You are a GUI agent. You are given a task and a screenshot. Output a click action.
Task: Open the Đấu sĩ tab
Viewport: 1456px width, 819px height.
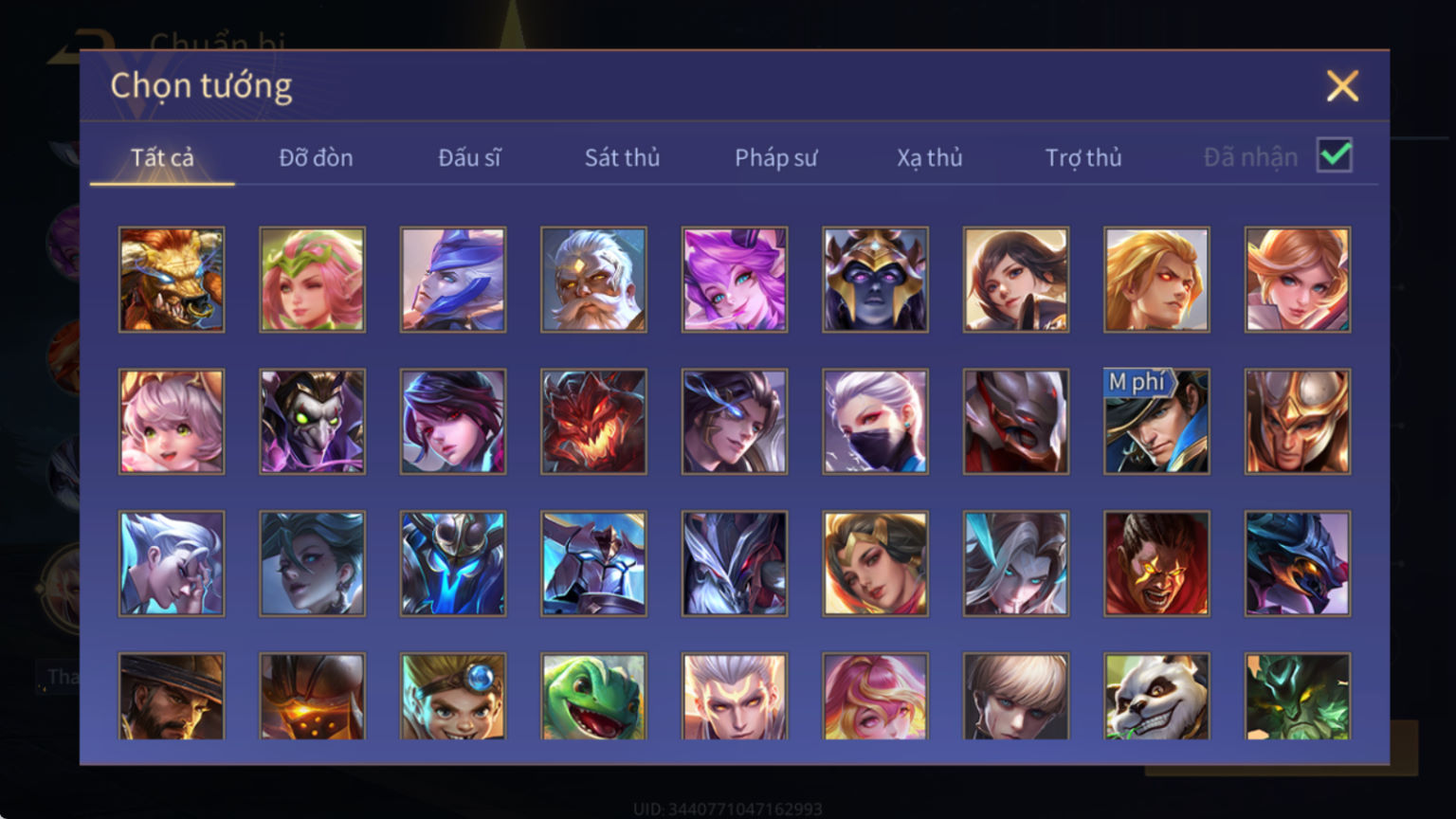(x=469, y=157)
